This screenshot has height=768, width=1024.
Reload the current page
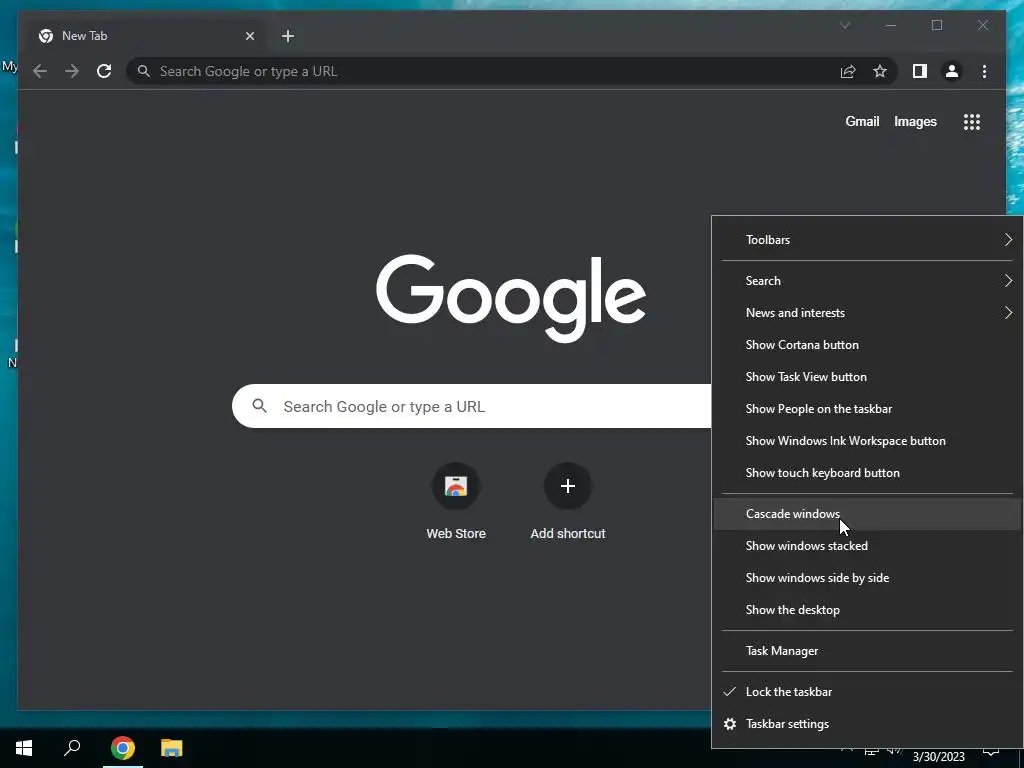[104, 71]
